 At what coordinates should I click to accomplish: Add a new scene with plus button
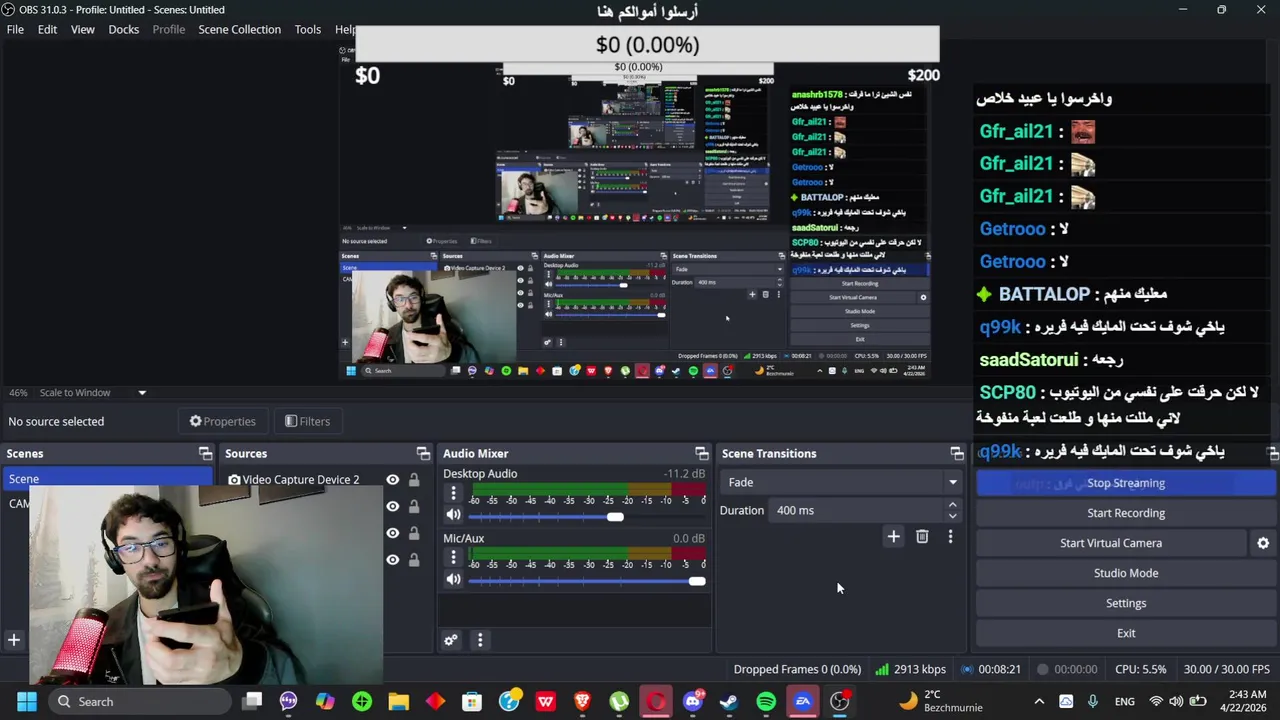coord(14,640)
